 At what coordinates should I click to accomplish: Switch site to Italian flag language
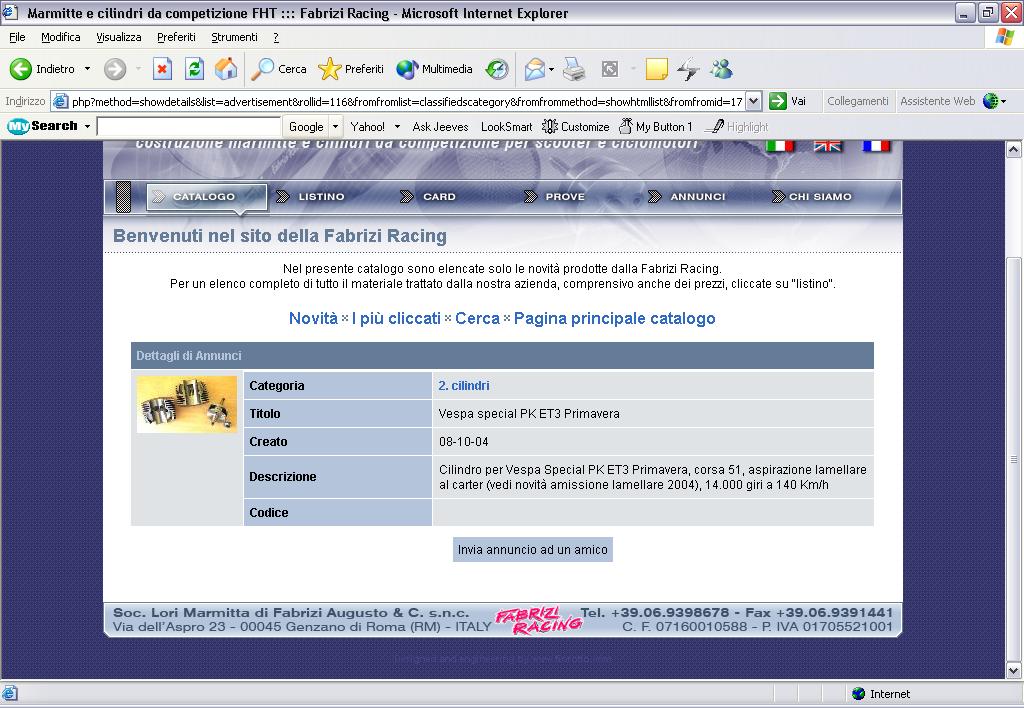pyautogui.click(x=779, y=146)
